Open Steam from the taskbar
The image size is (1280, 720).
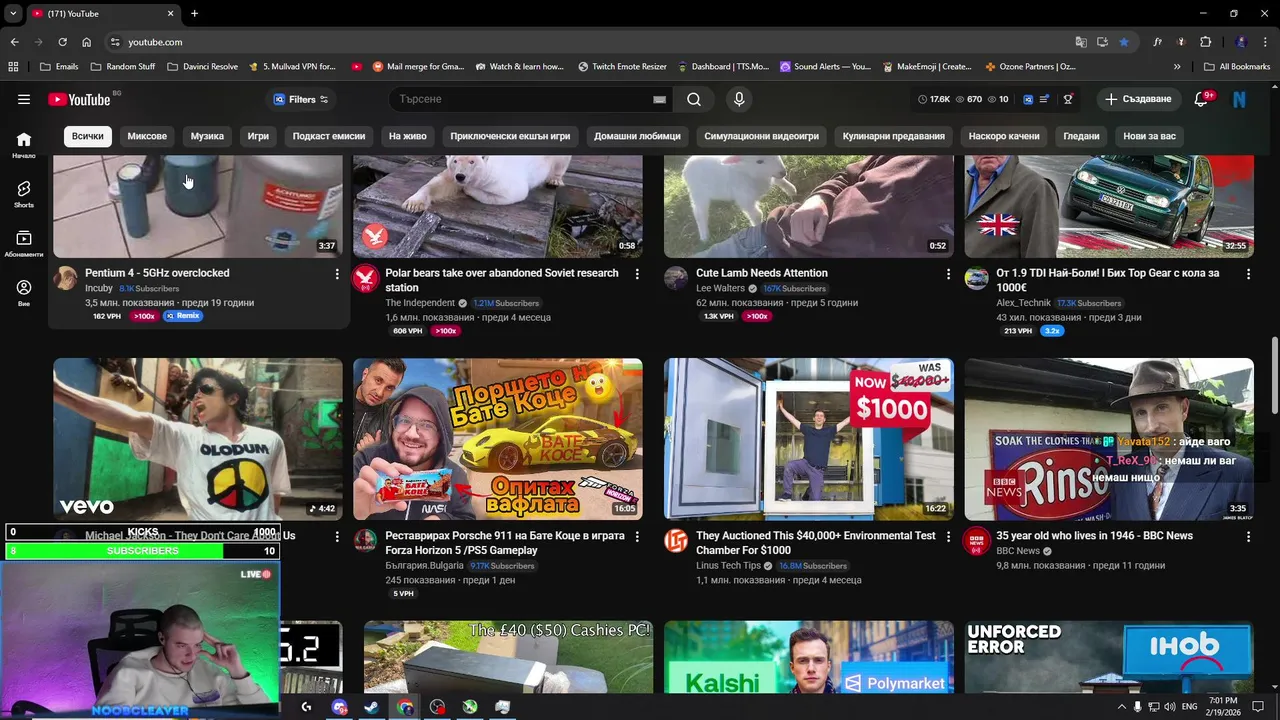point(371,707)
